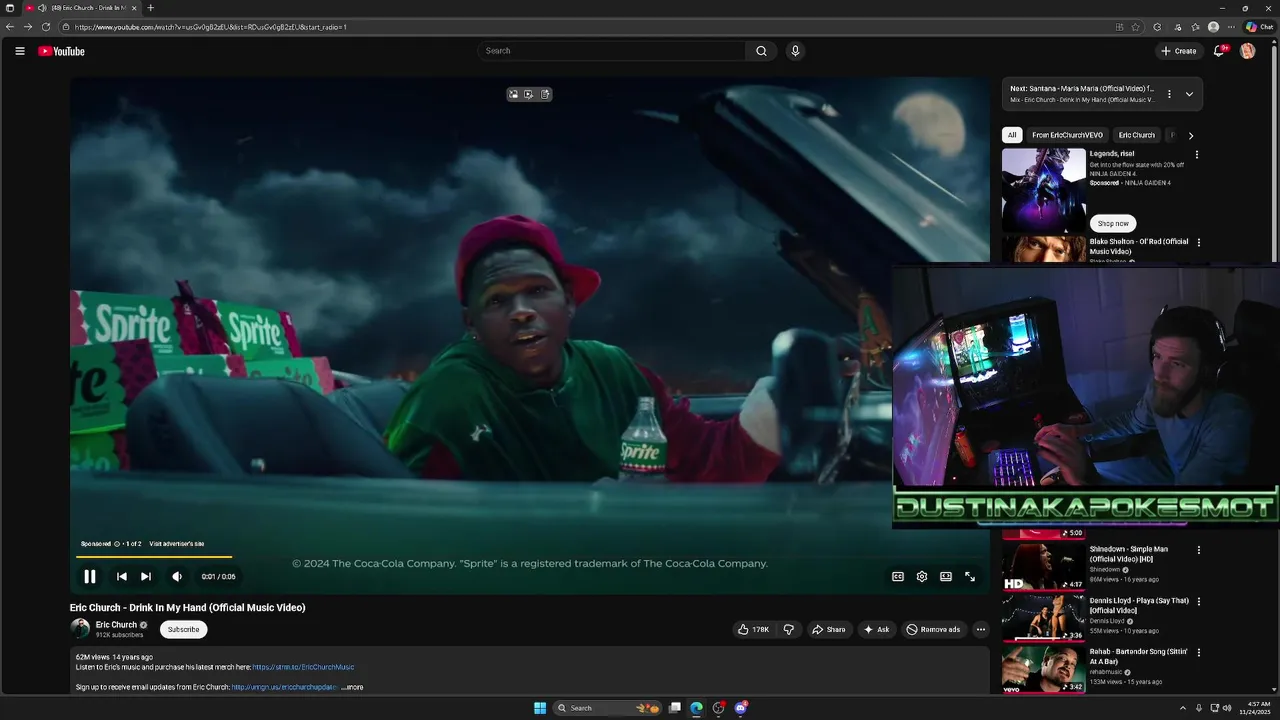
Task: Expand the Next up mix playlist chevron
Action: [1189, 94]
